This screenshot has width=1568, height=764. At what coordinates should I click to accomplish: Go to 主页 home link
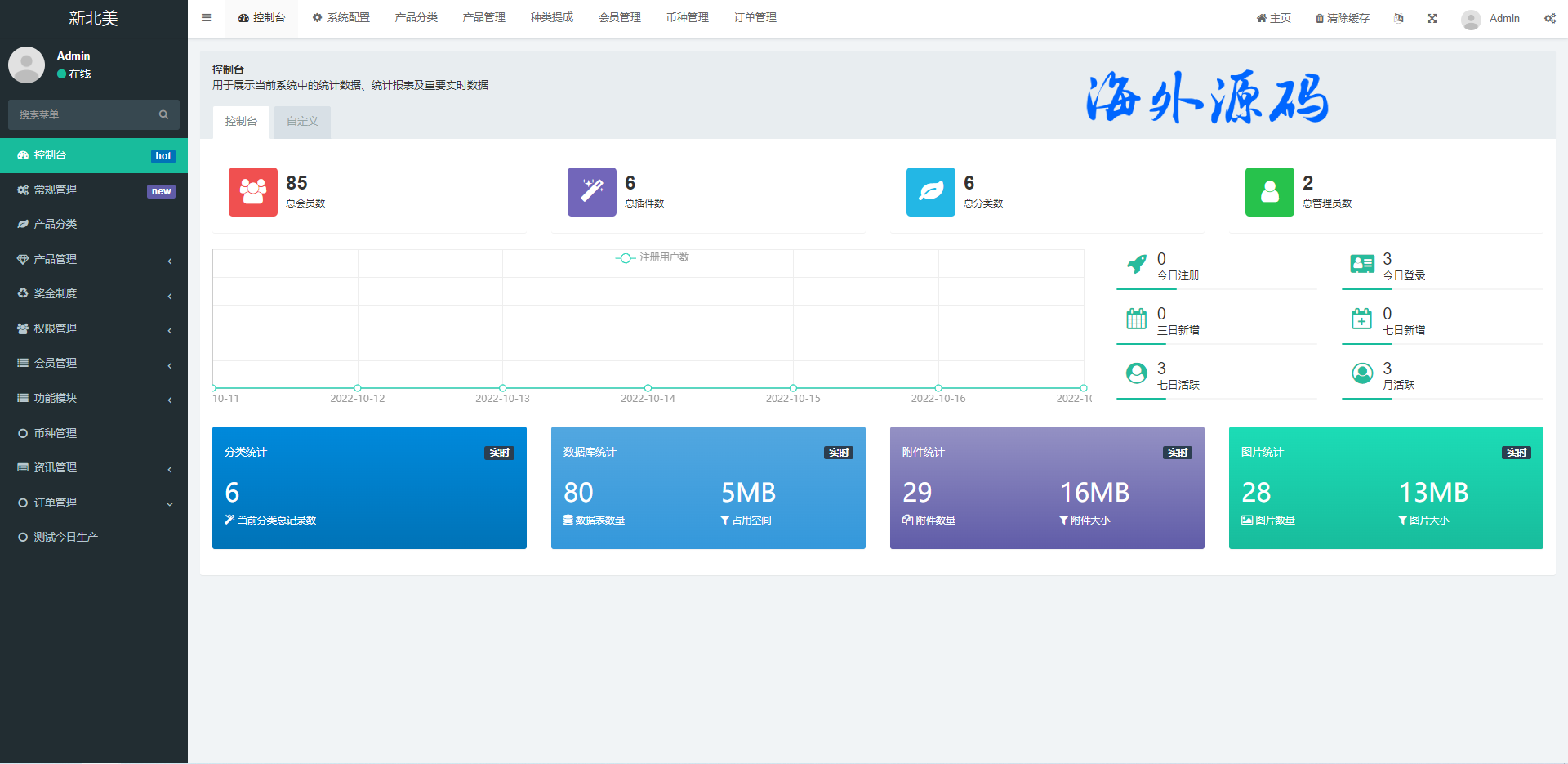(x=1273, y=18)
